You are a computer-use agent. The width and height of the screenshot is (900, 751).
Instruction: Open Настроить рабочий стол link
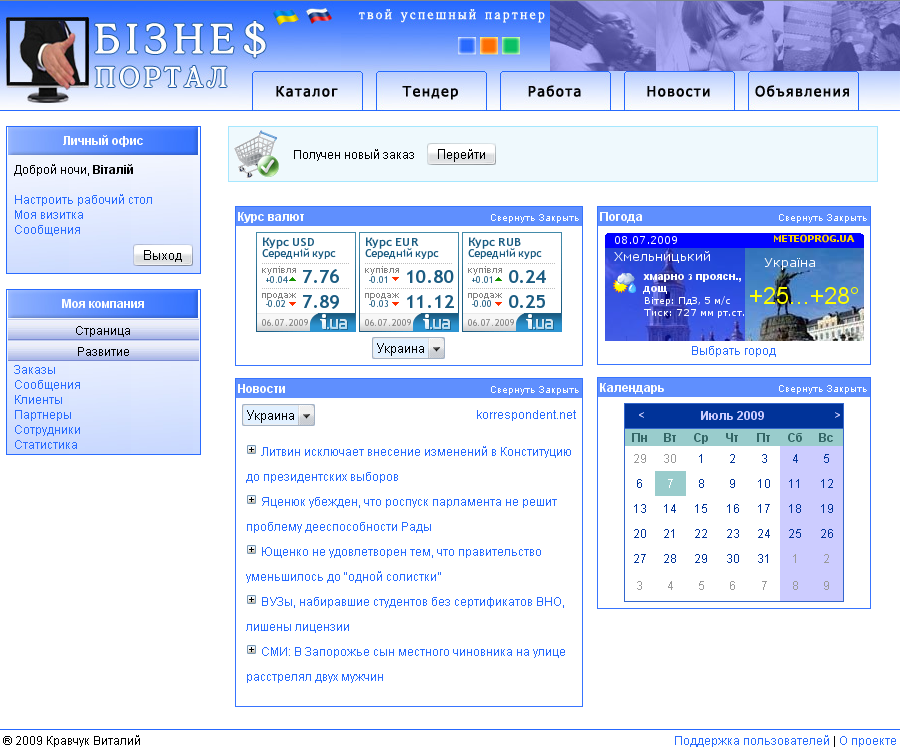tap(83, 200)
